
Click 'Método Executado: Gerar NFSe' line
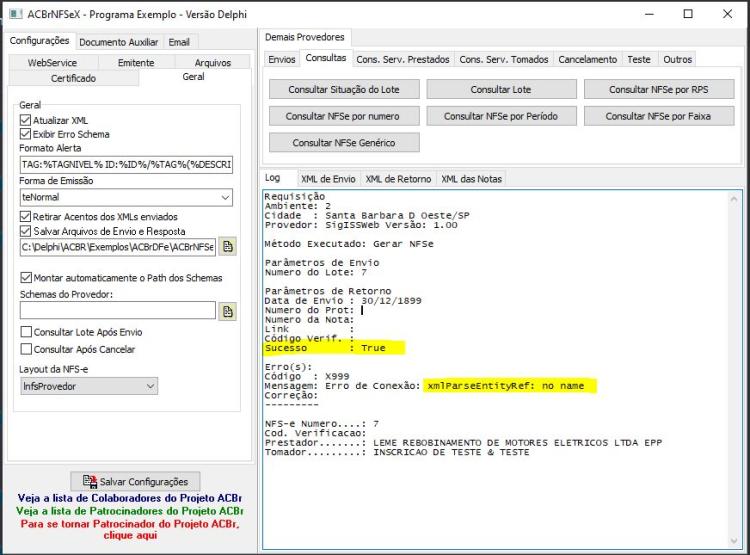pyautogui.click(x=349, y=244)
